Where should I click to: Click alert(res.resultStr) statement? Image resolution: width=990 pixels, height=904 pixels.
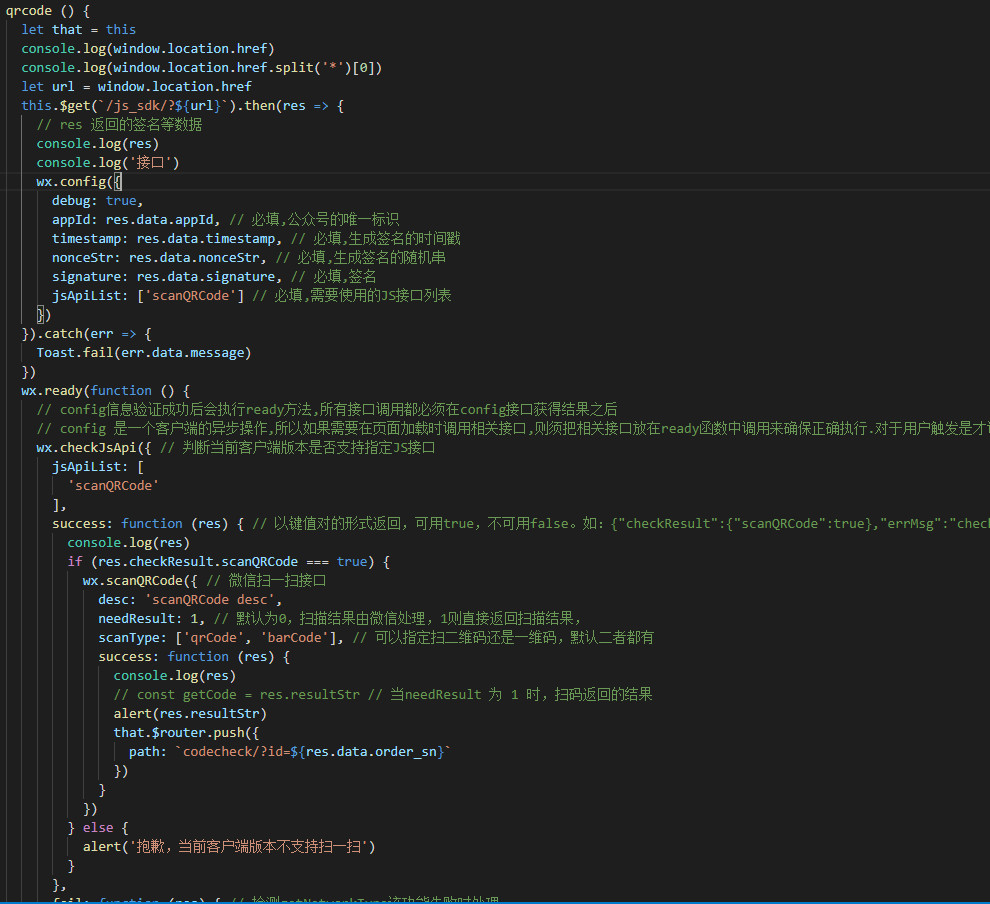[190, 713]
